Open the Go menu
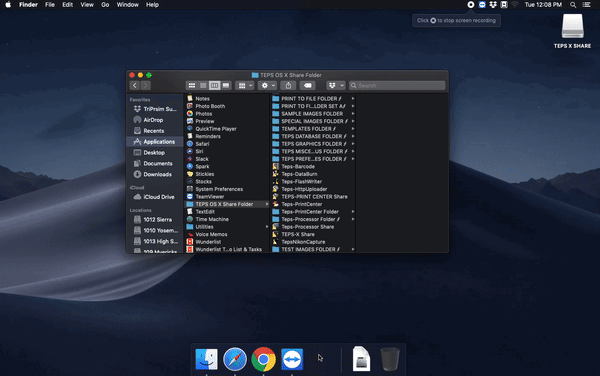600x376 pixels. pos(105,5)
